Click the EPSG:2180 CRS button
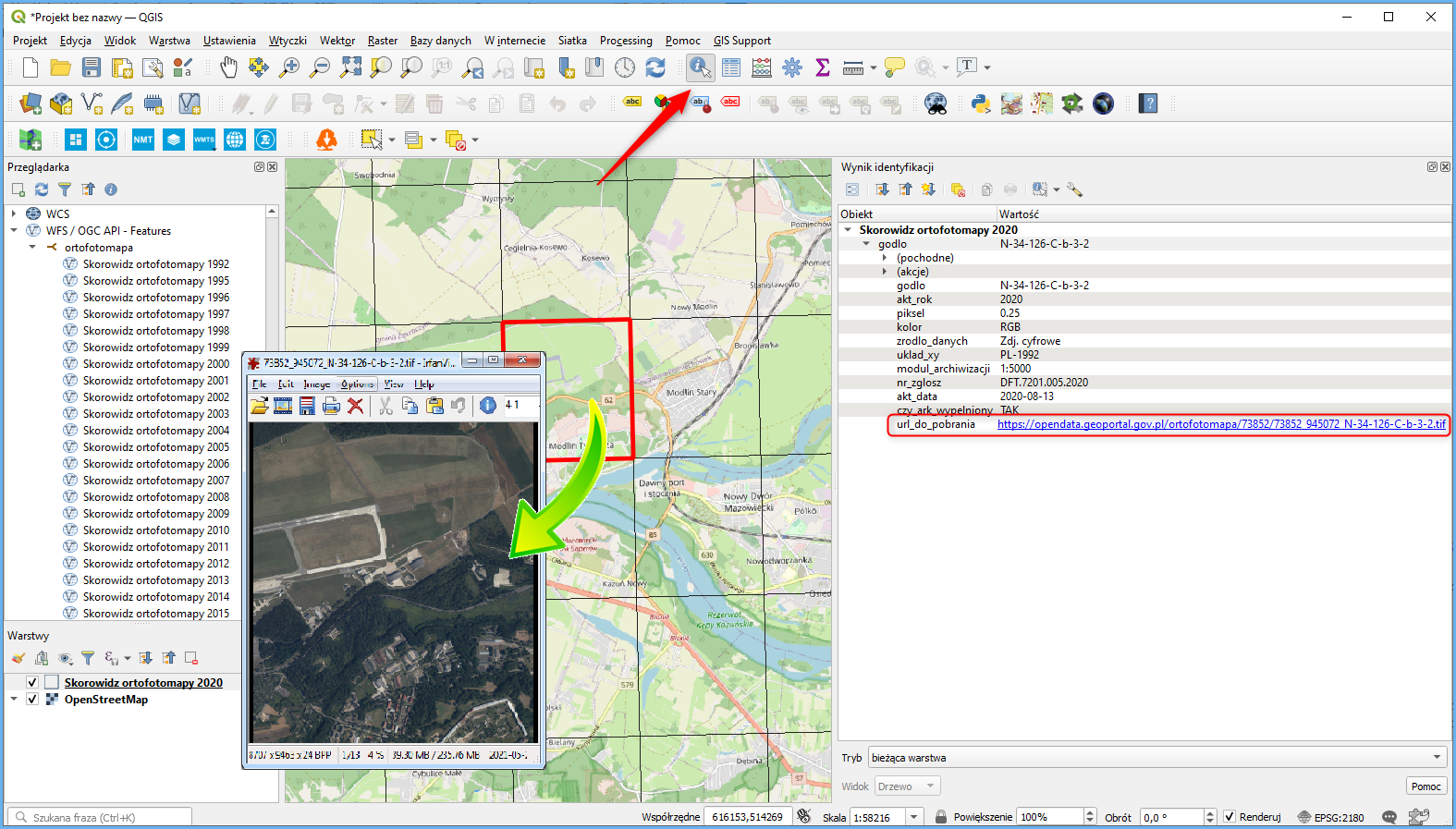Screen dimensions: 1456x829 tap(1330, 817)
